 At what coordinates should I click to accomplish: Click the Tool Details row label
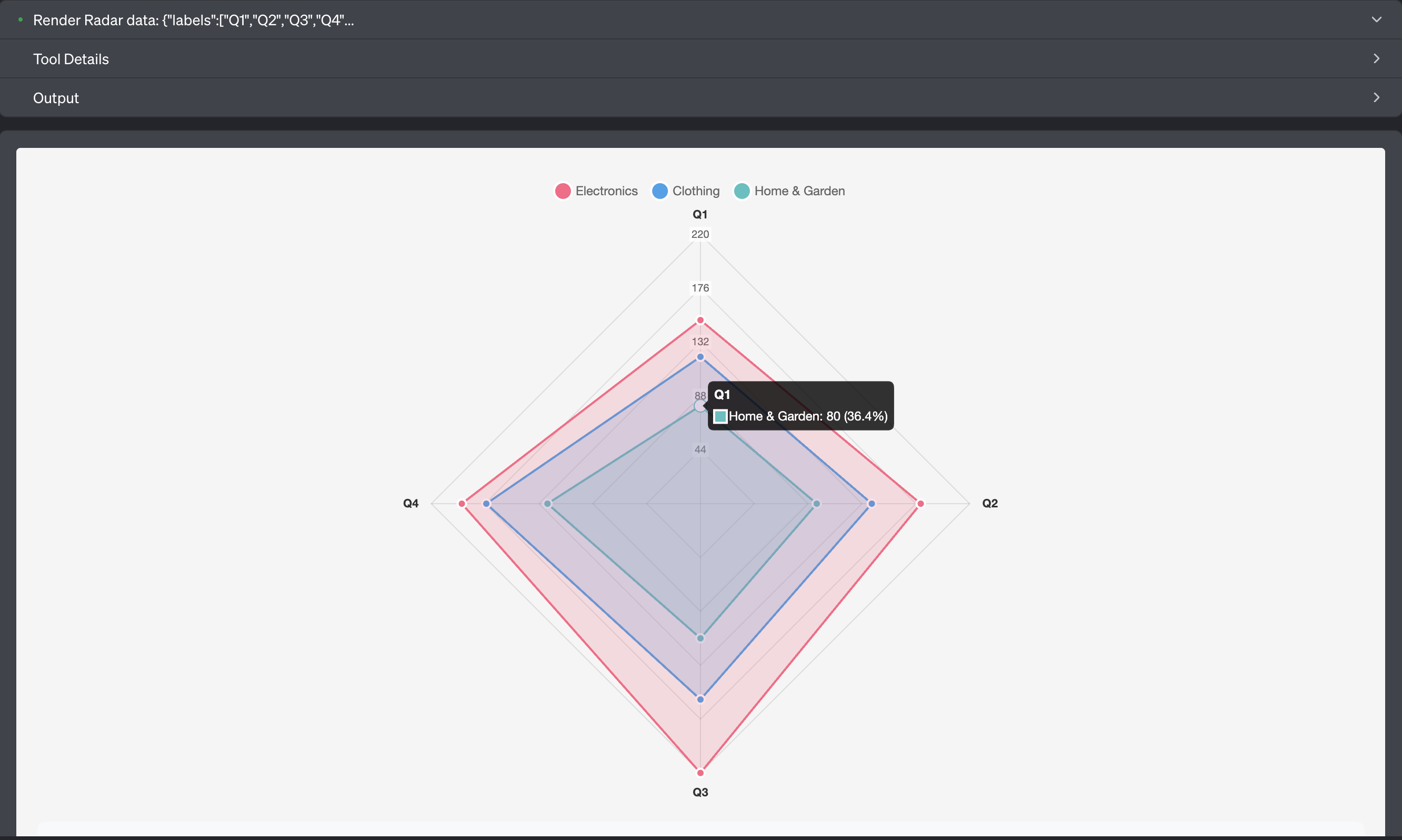[x=71, y=59]
